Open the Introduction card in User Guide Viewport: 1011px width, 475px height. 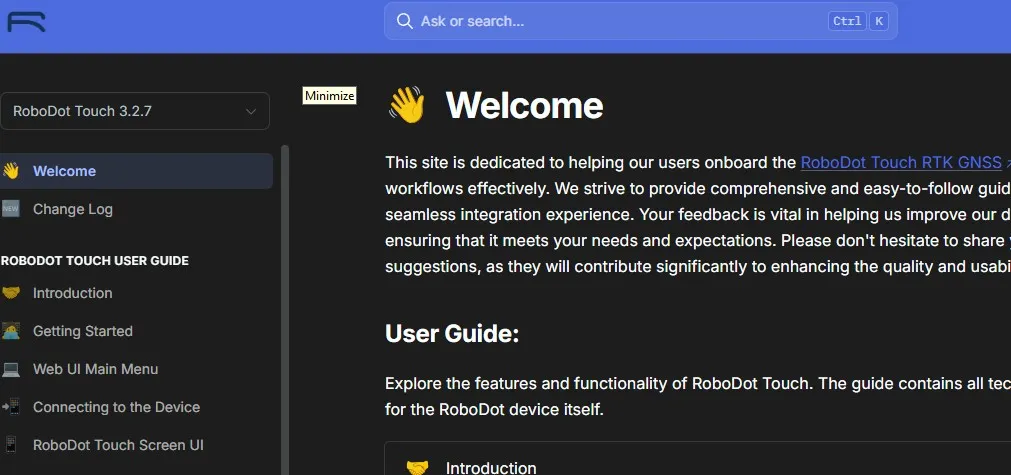tap(698, 459)
